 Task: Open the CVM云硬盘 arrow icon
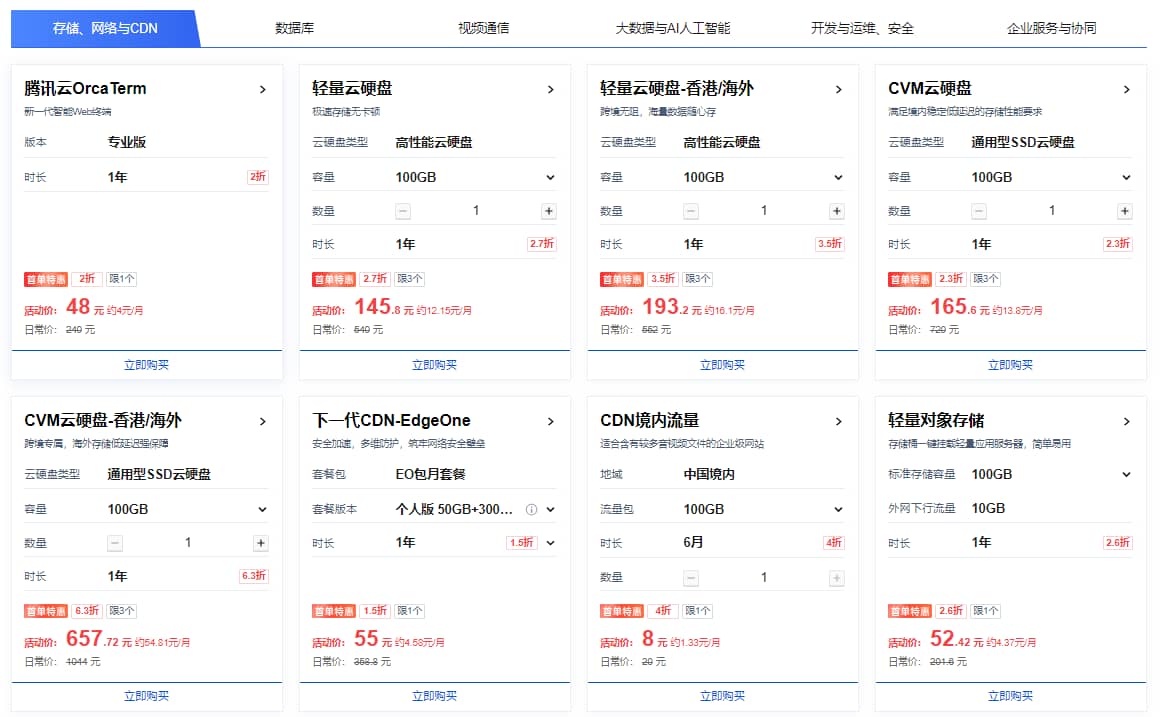1127,89
